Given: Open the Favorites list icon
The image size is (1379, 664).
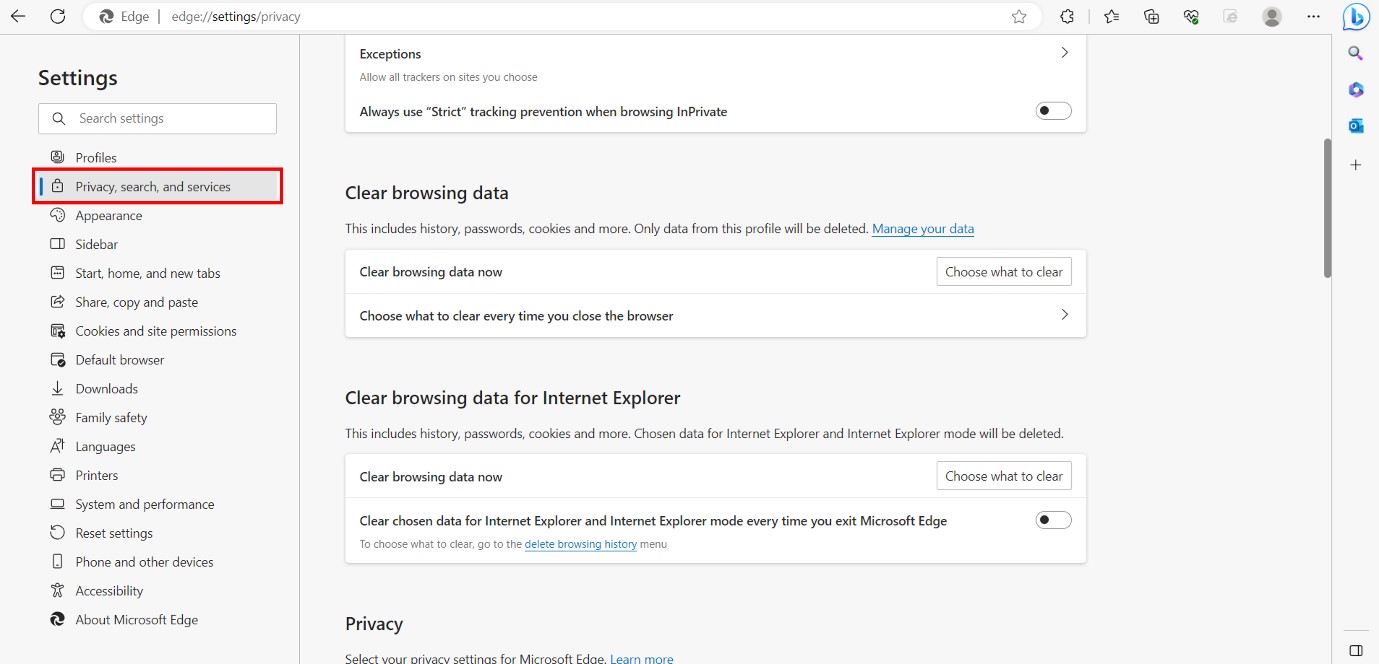Looking at the screenshot, I should click(1111, 17).
